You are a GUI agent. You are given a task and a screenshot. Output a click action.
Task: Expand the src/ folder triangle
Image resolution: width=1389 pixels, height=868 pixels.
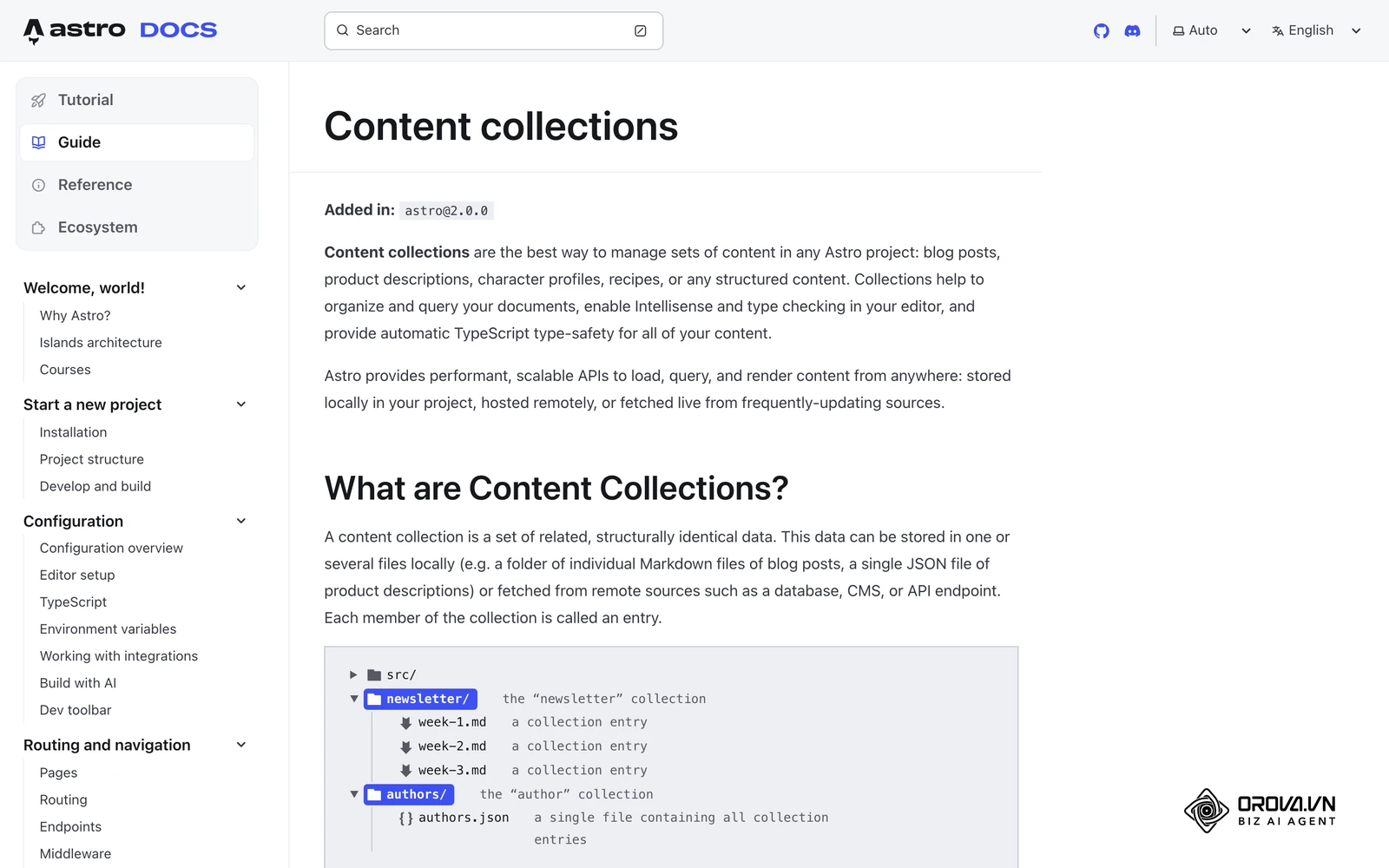[353, 674]
